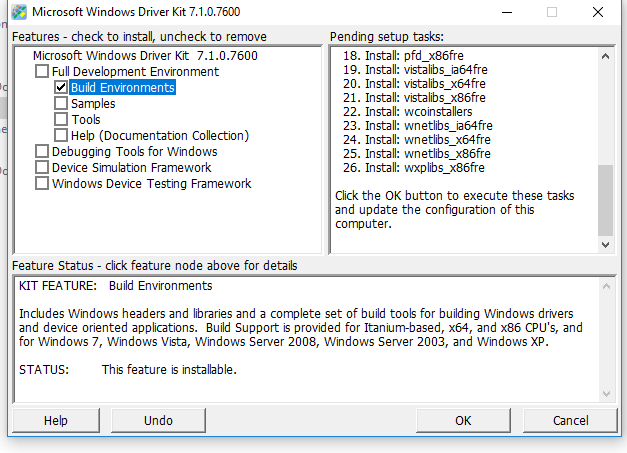Click task '19. Install: vistalibs_ia64fre'
The height and width of the screenshot is (453, 627).
[415, 70]
